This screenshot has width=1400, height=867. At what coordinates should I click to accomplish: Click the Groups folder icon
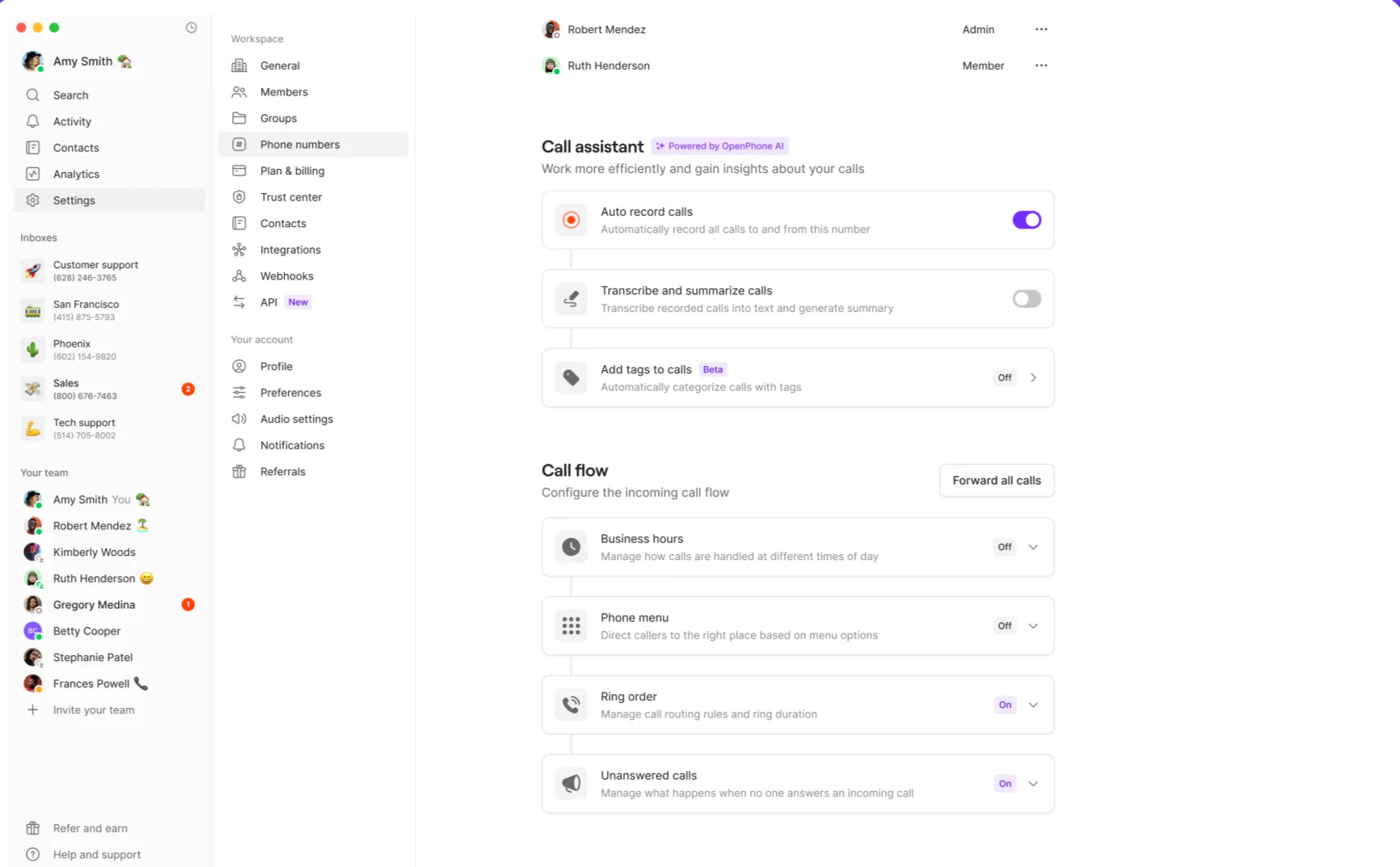click(x=239, y=118)
